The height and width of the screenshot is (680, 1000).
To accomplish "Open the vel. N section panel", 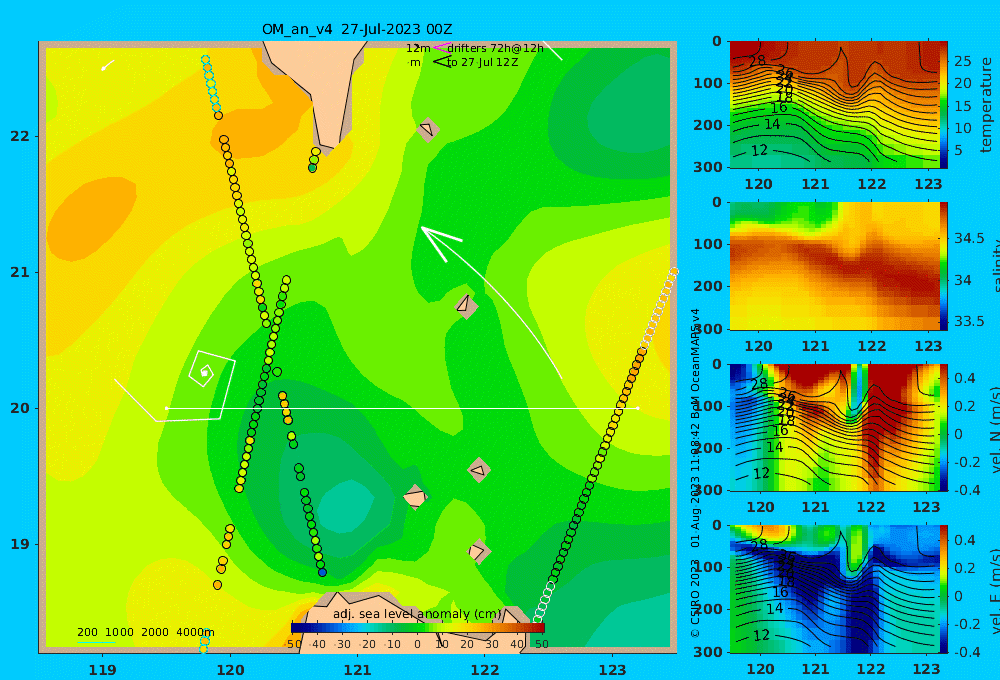I will 834,427.
